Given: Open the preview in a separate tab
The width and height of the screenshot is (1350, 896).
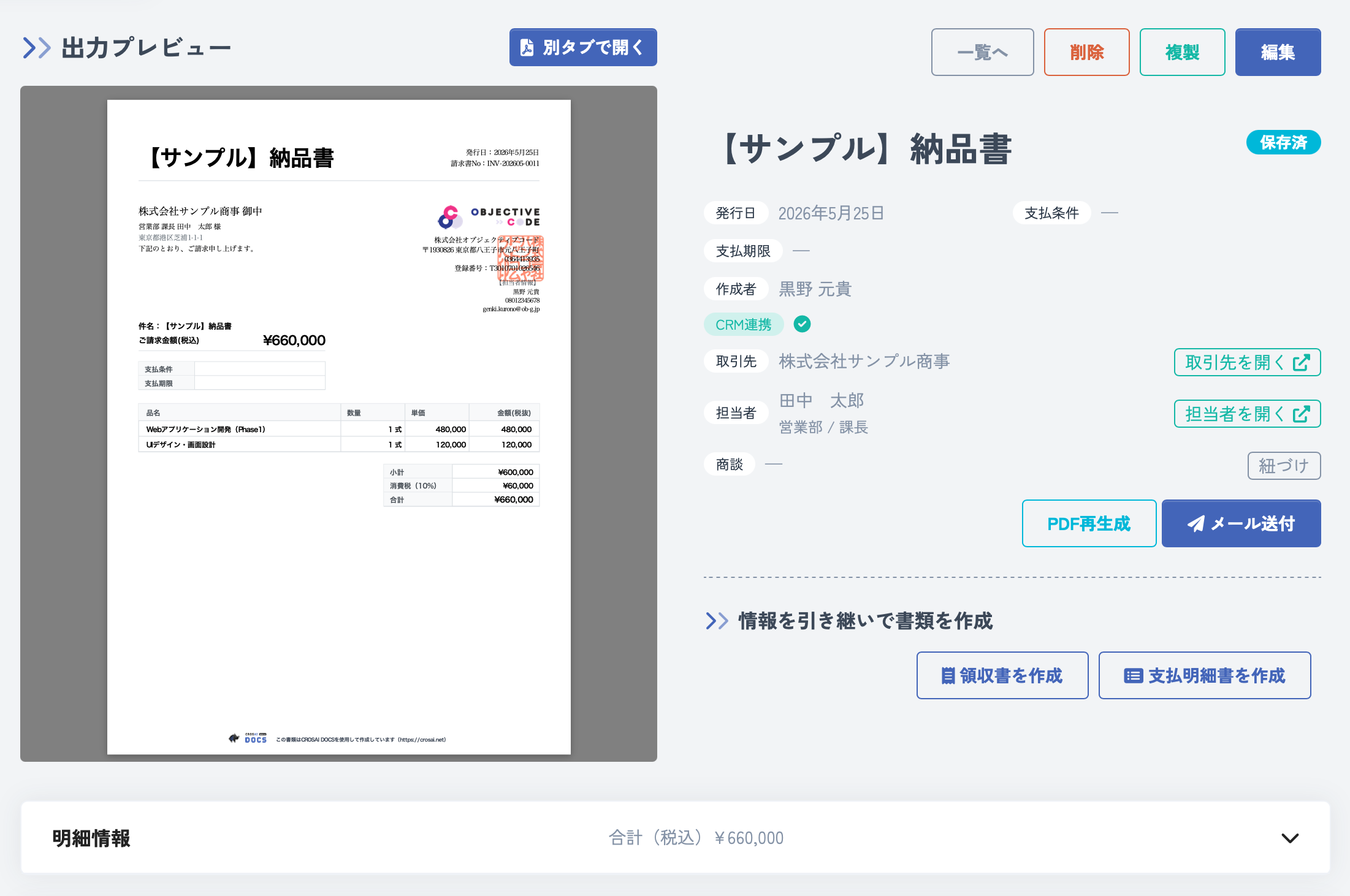Looking at the screenshot, I should pos(583,47).
